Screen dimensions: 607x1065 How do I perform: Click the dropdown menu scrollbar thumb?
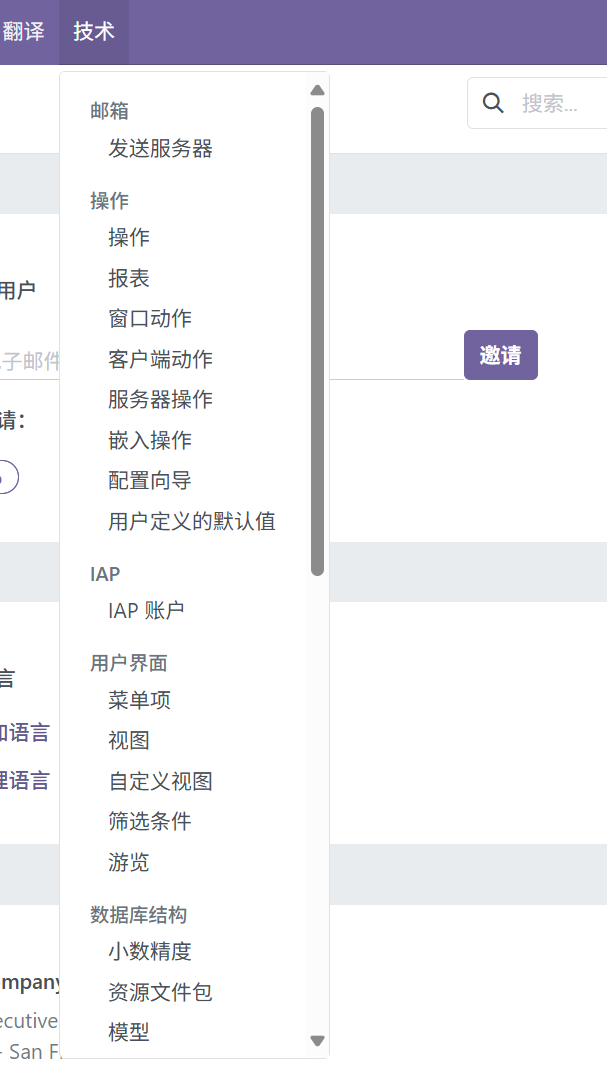[x=317, y=340]
